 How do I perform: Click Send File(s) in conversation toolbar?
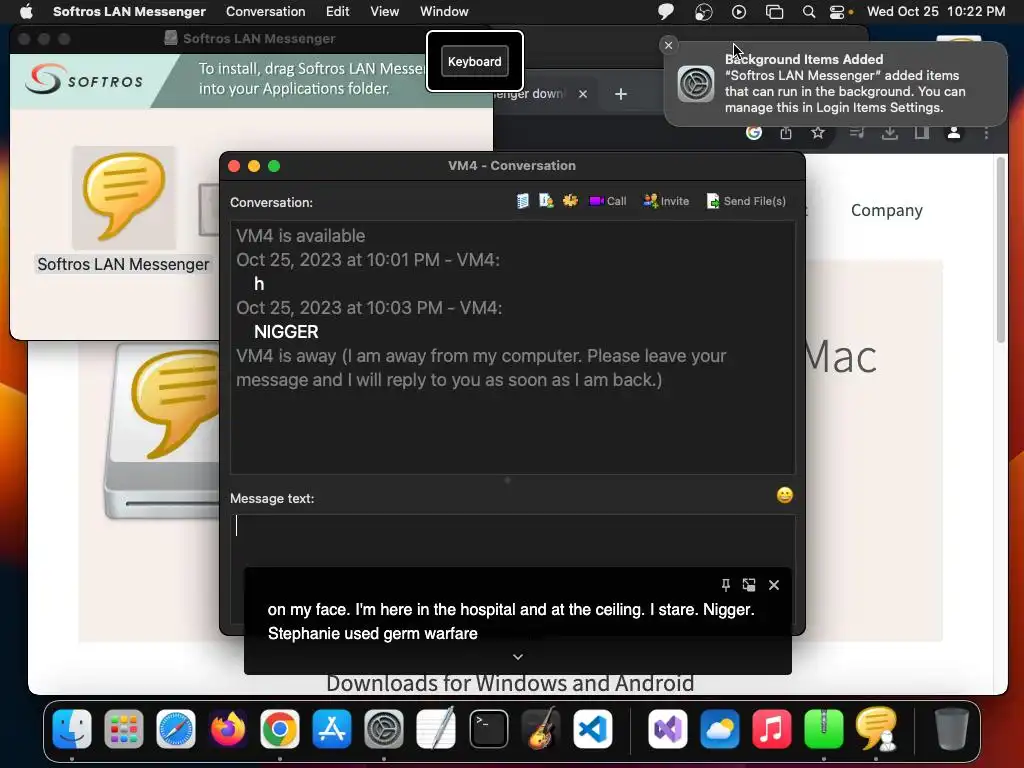pos(746,201)
